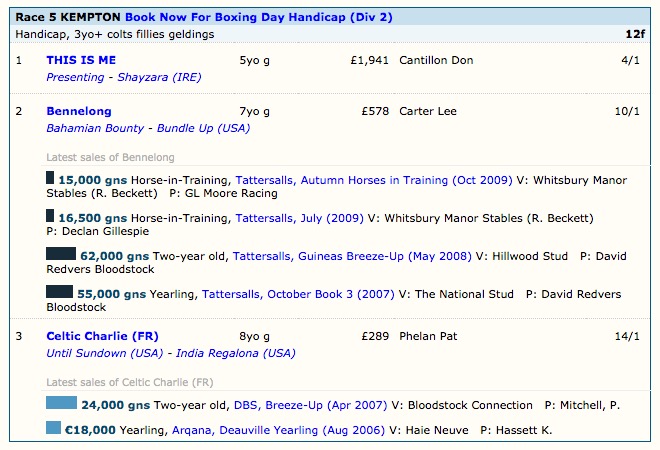Image resolution: width=660 pixels, height=450 pixels.
Task: Click trainer name Phelan Pat
Action: coord(428,336)
